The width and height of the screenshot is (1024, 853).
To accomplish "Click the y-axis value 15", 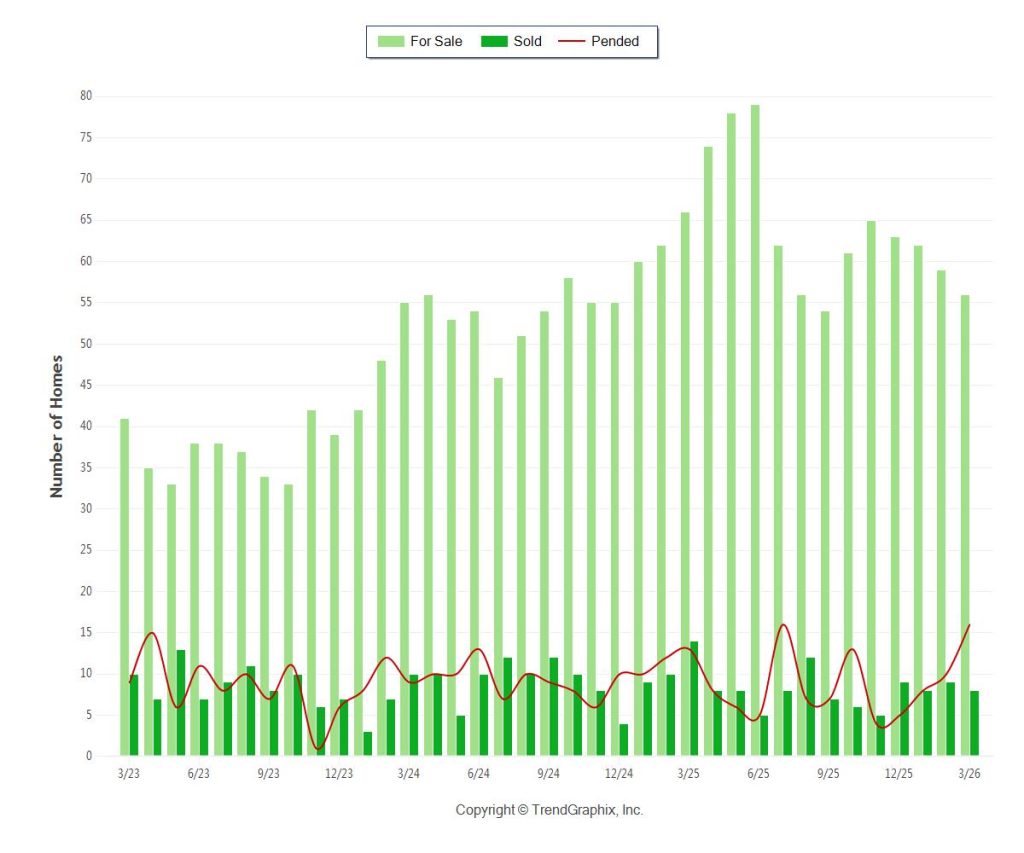I will (x=86, y=632).
